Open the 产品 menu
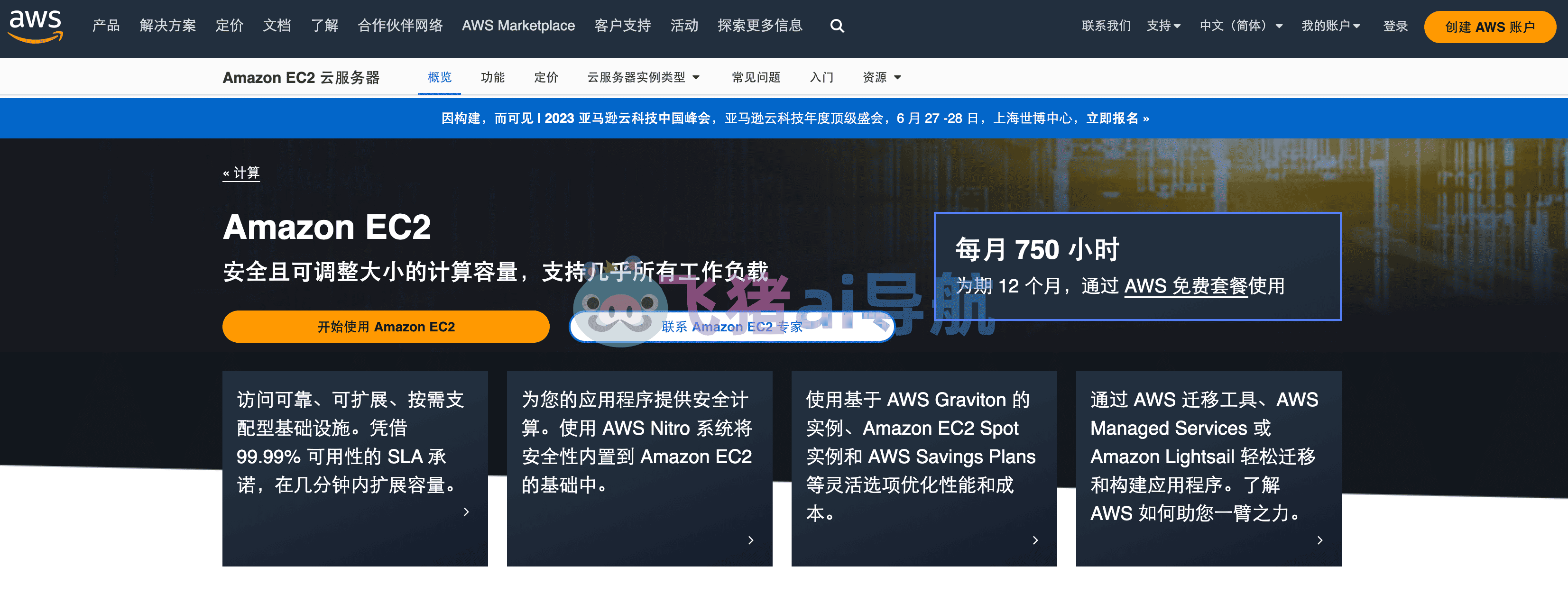 pos(106,26)
